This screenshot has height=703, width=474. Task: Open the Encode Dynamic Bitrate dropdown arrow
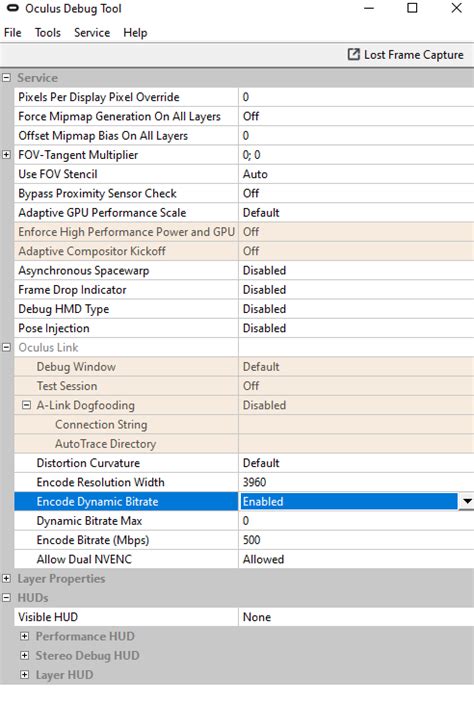click(x=466, y=501)
